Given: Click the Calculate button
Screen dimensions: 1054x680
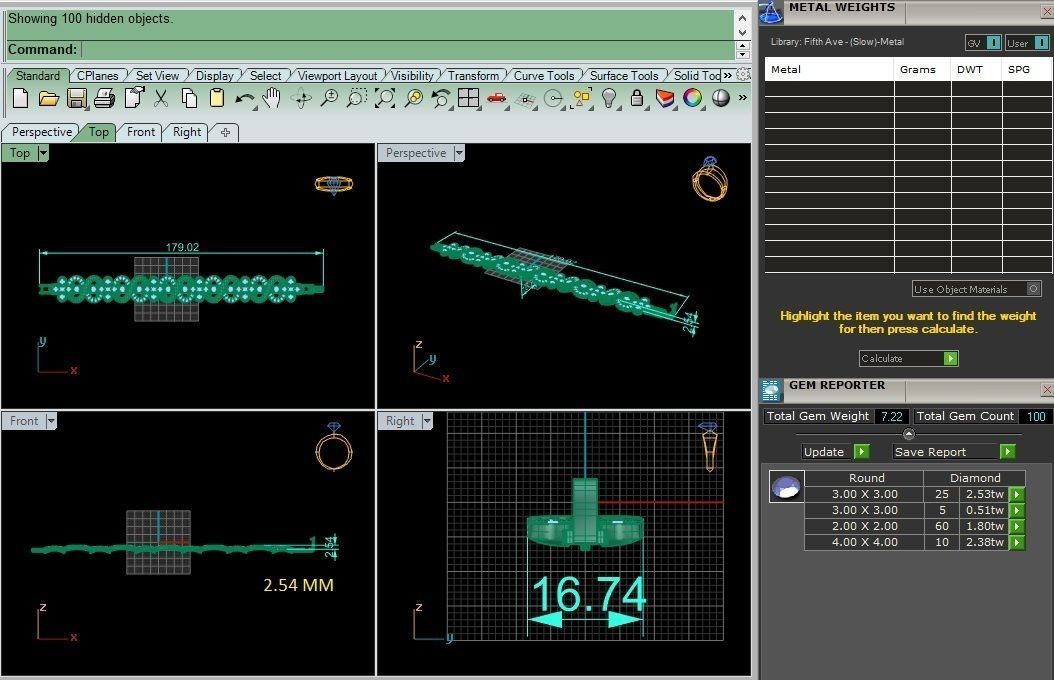Looking at the screenshot, I should 908,358.
